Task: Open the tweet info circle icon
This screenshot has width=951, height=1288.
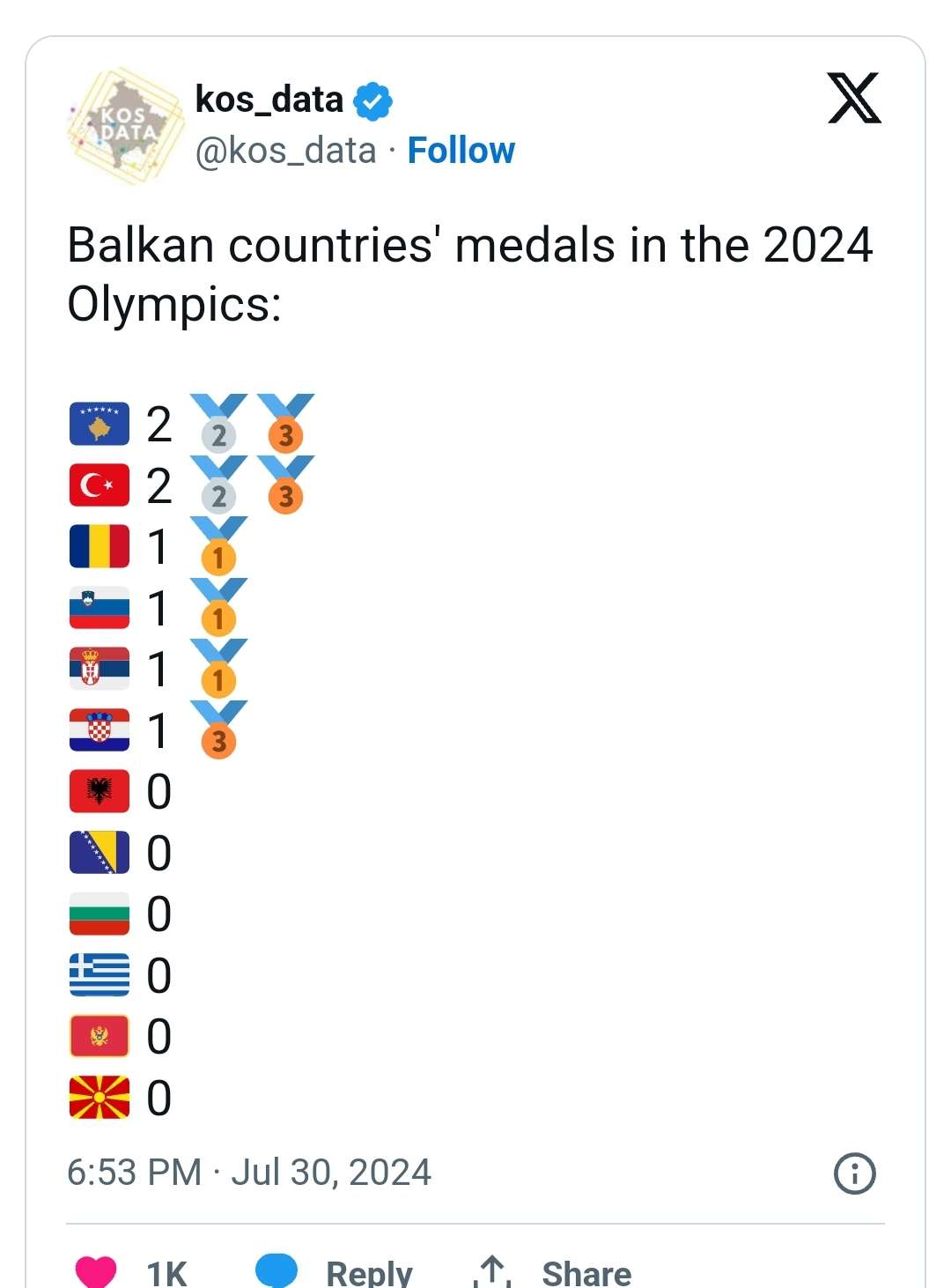Action: click(x=854, y=1173)
